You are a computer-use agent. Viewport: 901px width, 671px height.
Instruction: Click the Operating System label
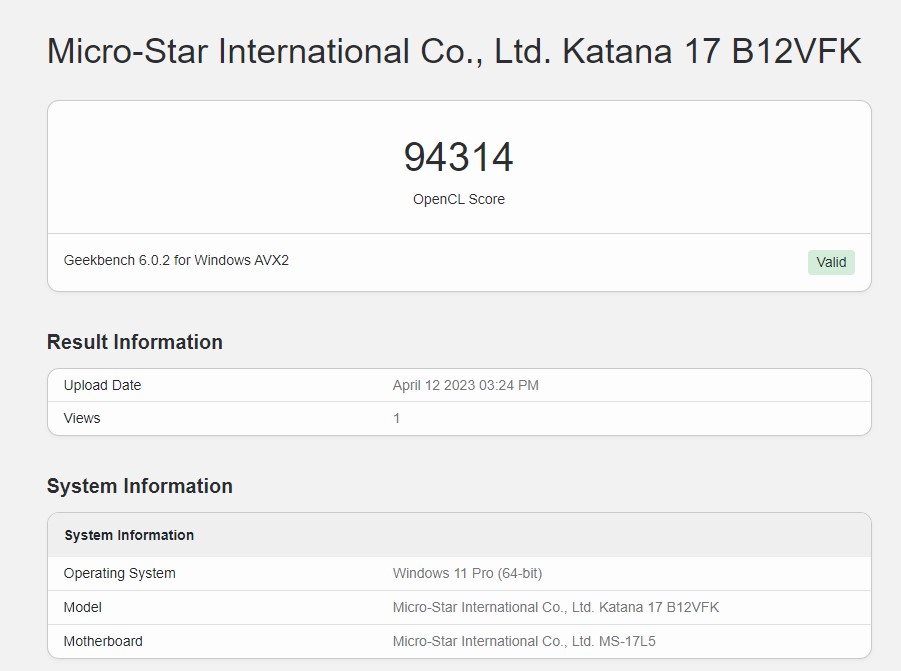(x=119, y=573)
